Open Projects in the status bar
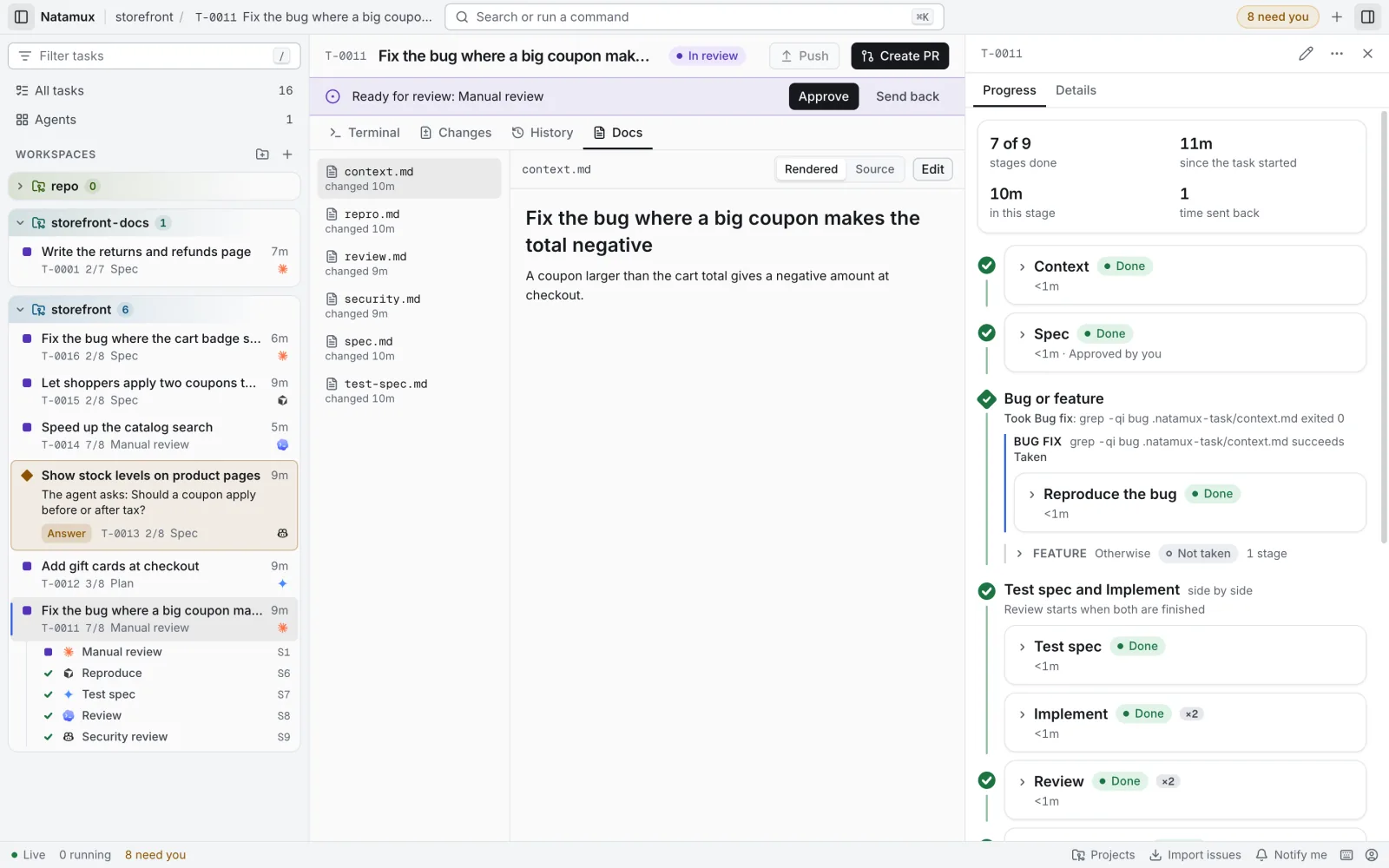This screenshot has width=1389, height=868. [1103, 855]
